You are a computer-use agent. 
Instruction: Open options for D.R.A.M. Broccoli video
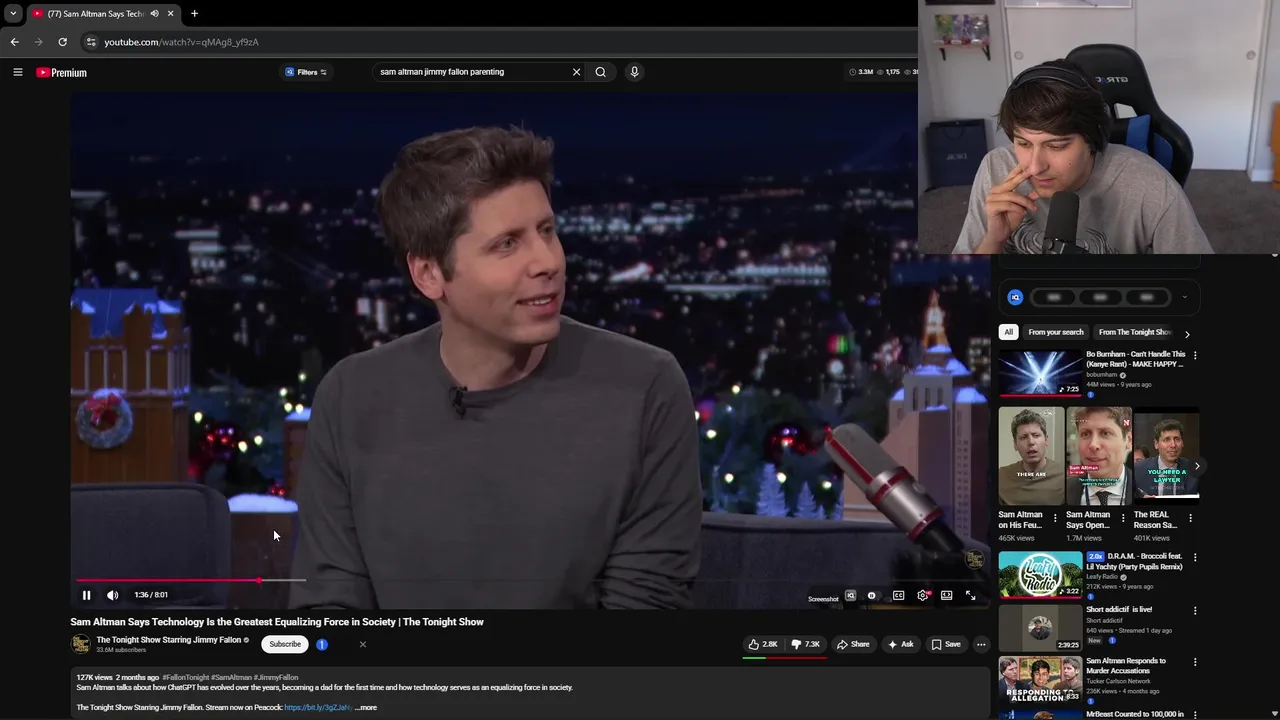[x=1194, y=557]
